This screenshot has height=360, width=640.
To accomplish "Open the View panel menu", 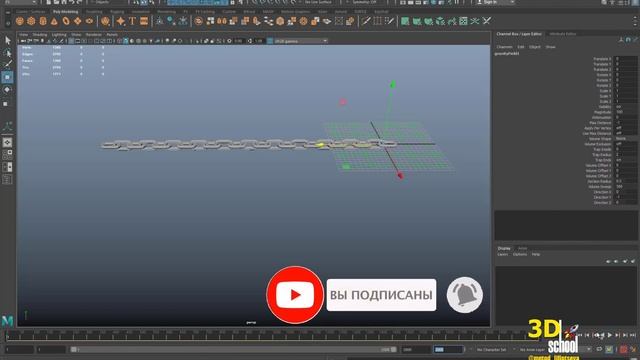I will point(23,35).
